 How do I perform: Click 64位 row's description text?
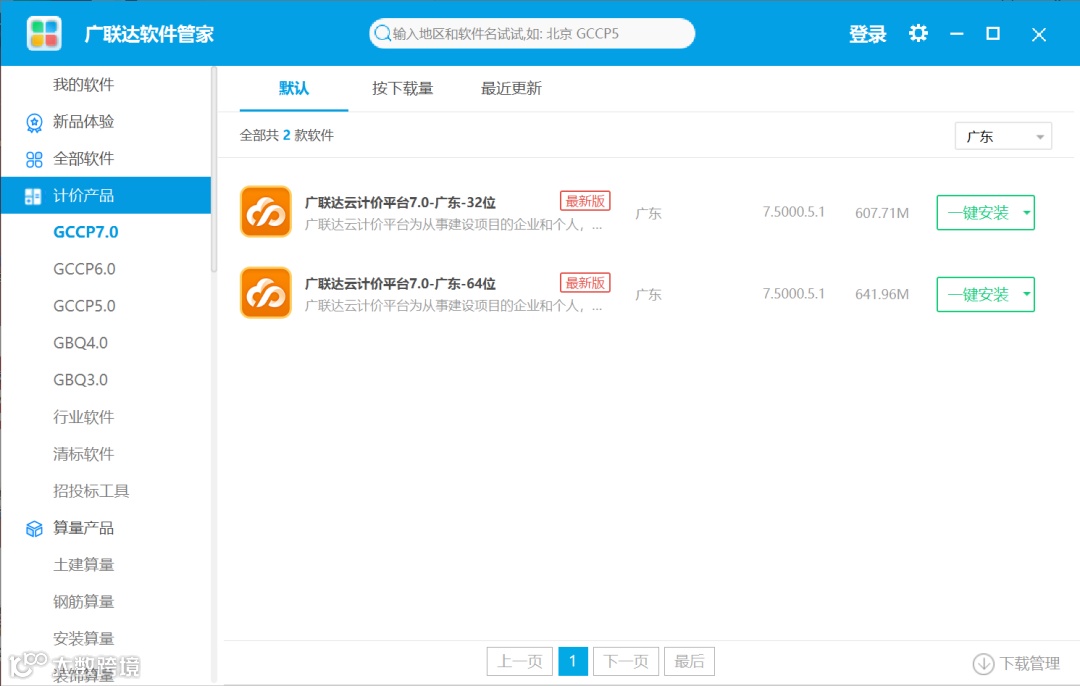coord(453,306)
